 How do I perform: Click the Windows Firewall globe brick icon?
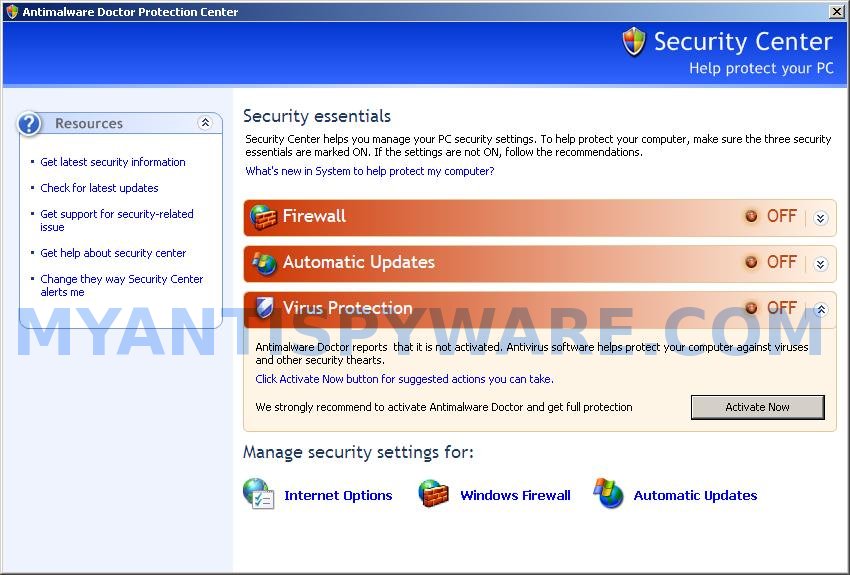[x=434, y=494]
